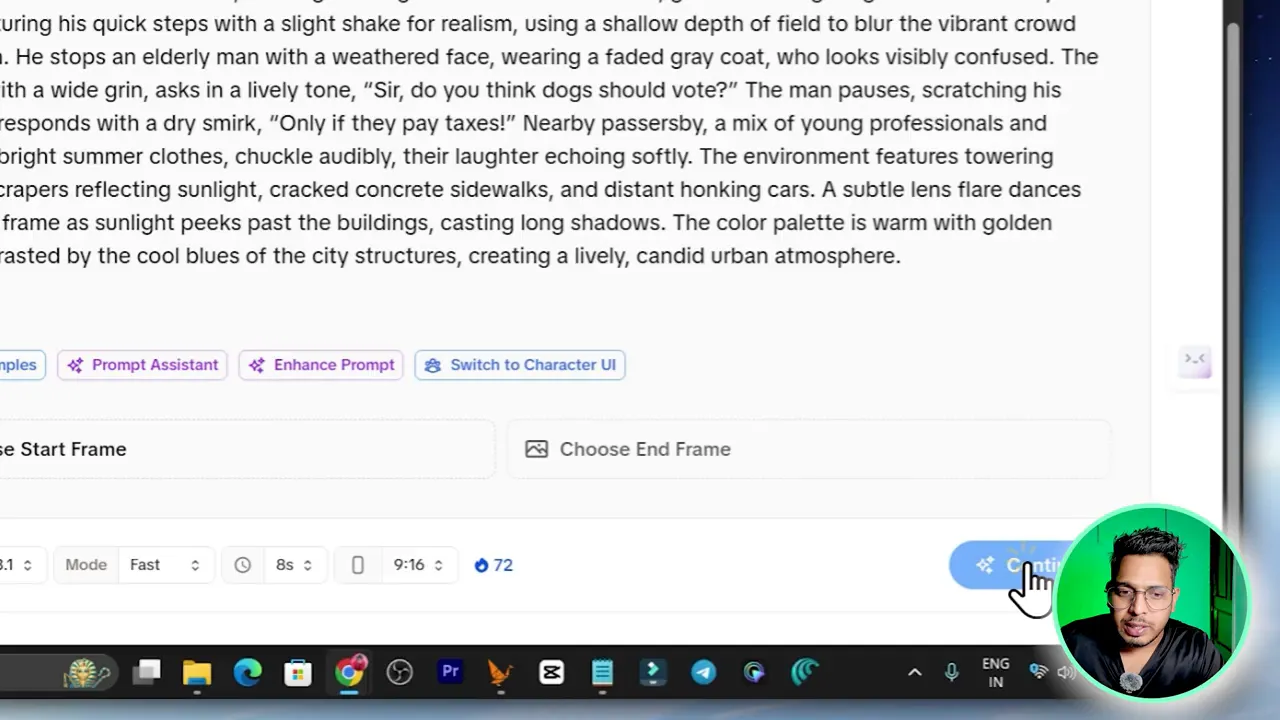Click Enhance Prompt to improve text
This screenshot has width=1280, height=720.
click(321, 365)
